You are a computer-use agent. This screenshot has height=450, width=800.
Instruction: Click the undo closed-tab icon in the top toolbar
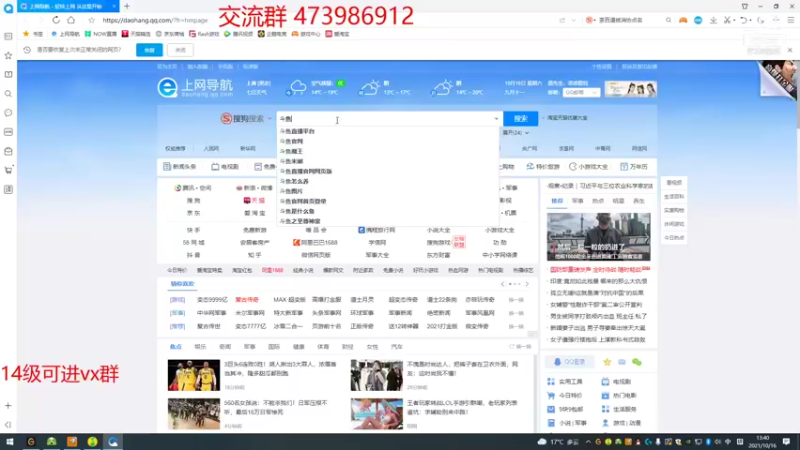[x=744, y=20]
